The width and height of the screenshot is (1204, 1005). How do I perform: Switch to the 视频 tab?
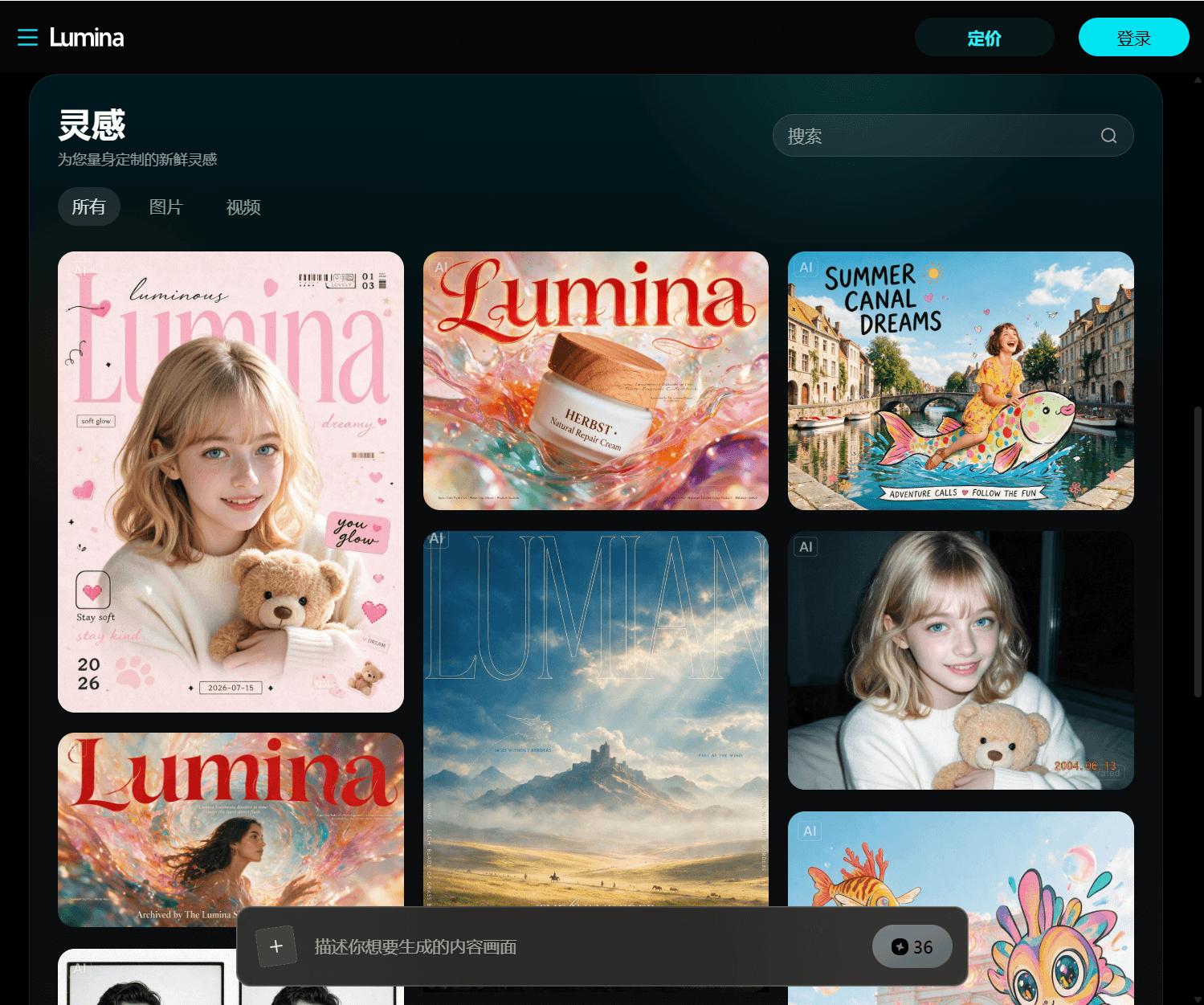(243, 207)
